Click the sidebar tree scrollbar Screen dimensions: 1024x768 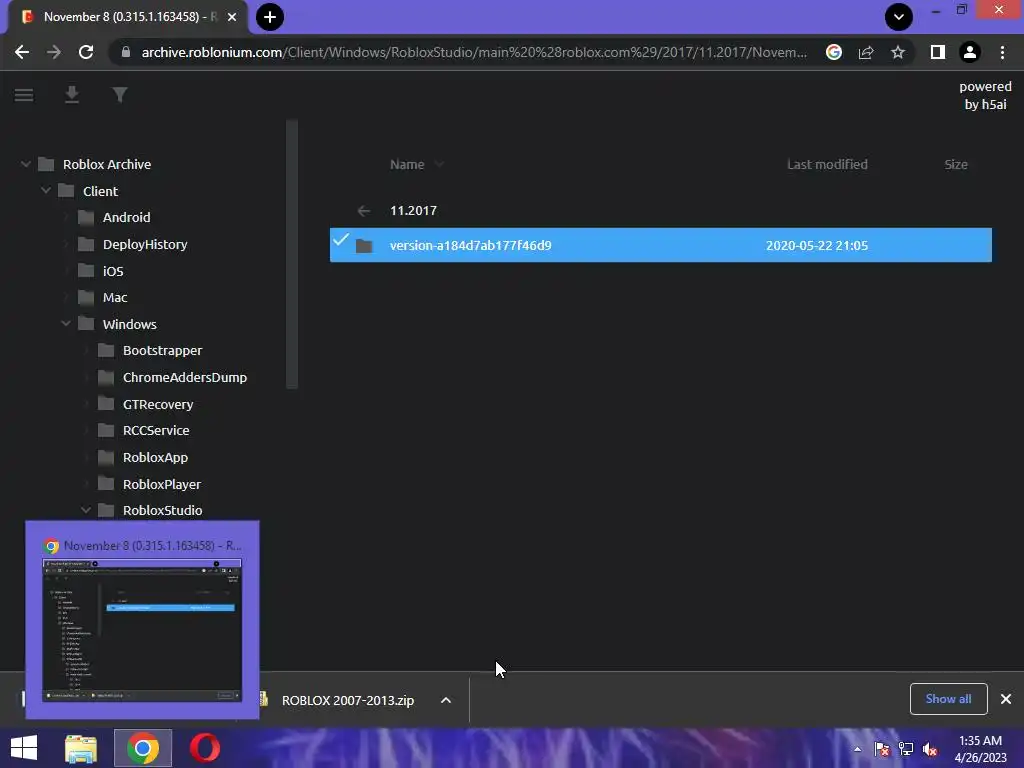coord(292,255)
